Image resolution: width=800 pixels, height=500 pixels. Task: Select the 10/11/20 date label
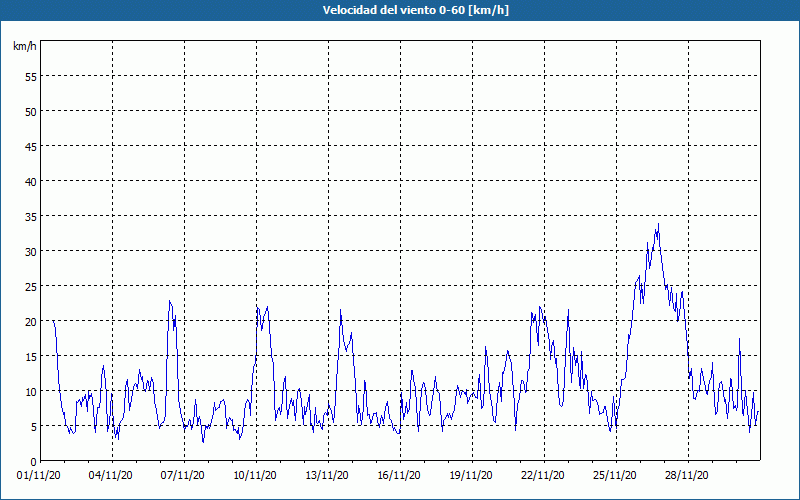pos(255,476)
